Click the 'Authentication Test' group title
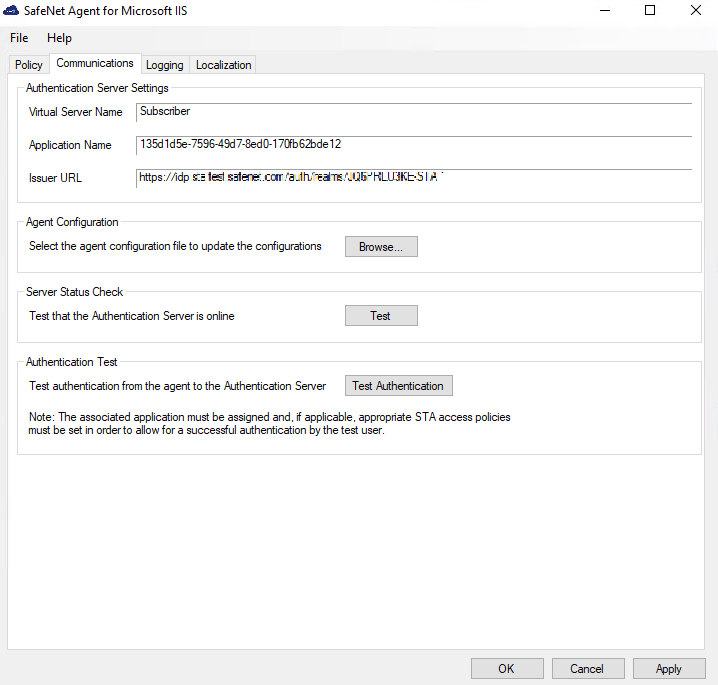 click(x=71, y=362)
